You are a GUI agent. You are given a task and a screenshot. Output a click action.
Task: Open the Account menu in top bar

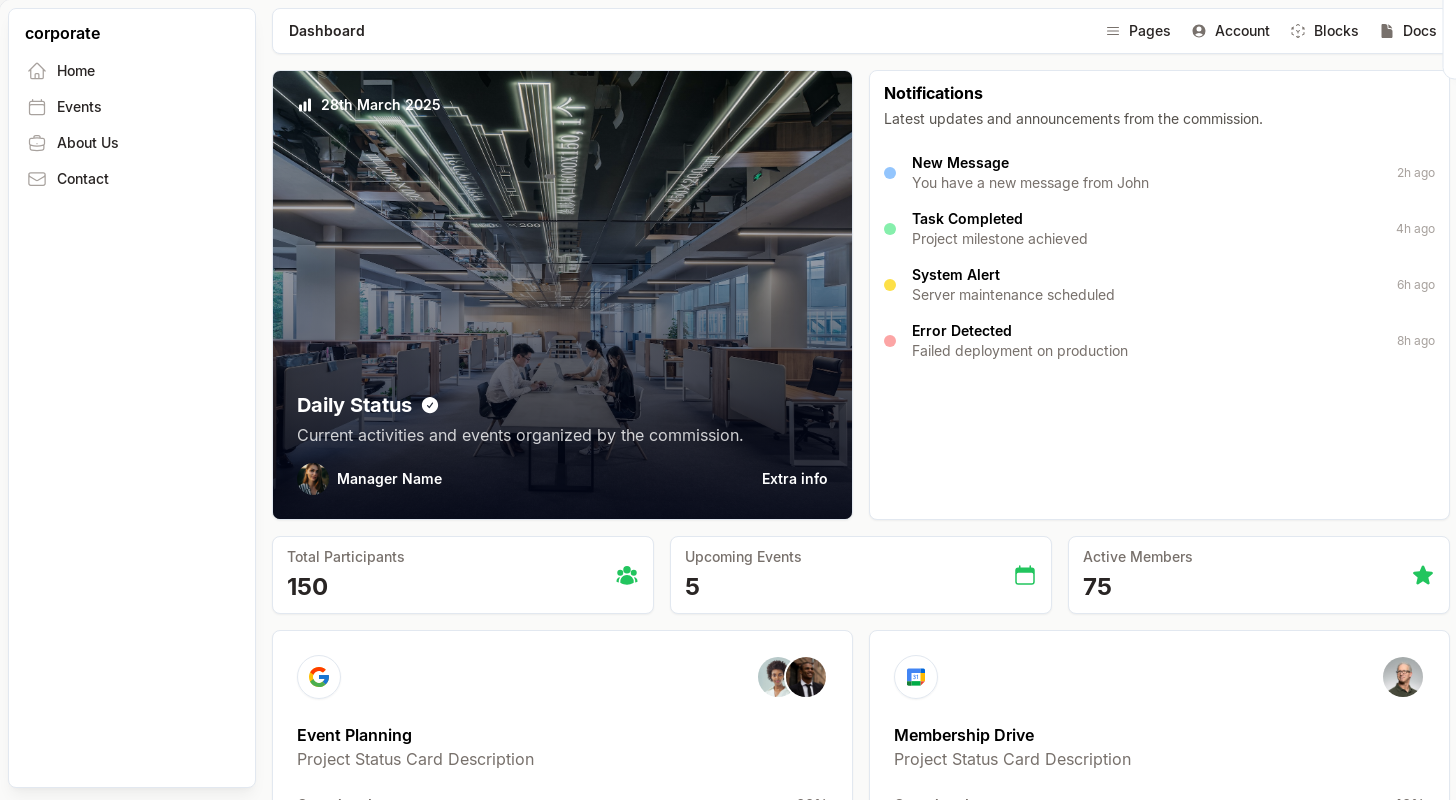pyautogui.click(x=1231, y=31)
